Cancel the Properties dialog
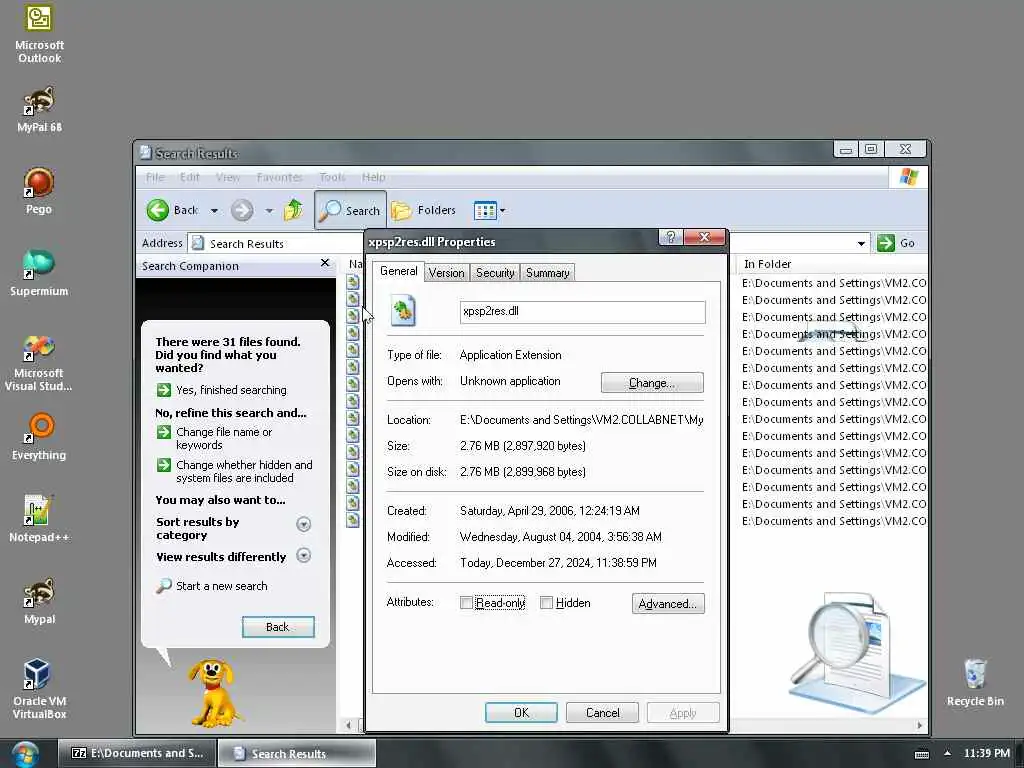Screen dimensions: 1024x768 [602, 712]
